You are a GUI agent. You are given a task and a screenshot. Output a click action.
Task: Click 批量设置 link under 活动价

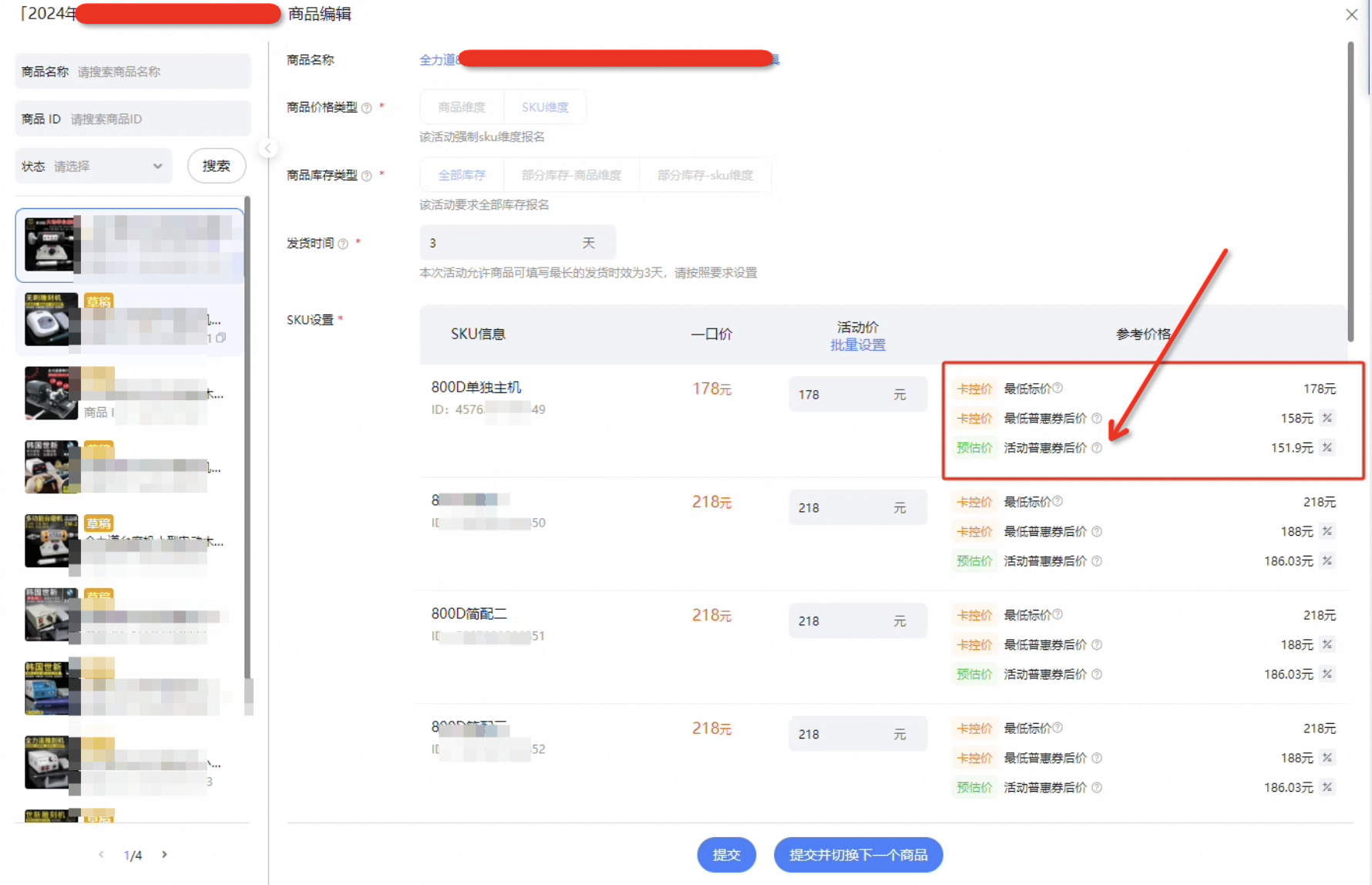coord(858,345)
